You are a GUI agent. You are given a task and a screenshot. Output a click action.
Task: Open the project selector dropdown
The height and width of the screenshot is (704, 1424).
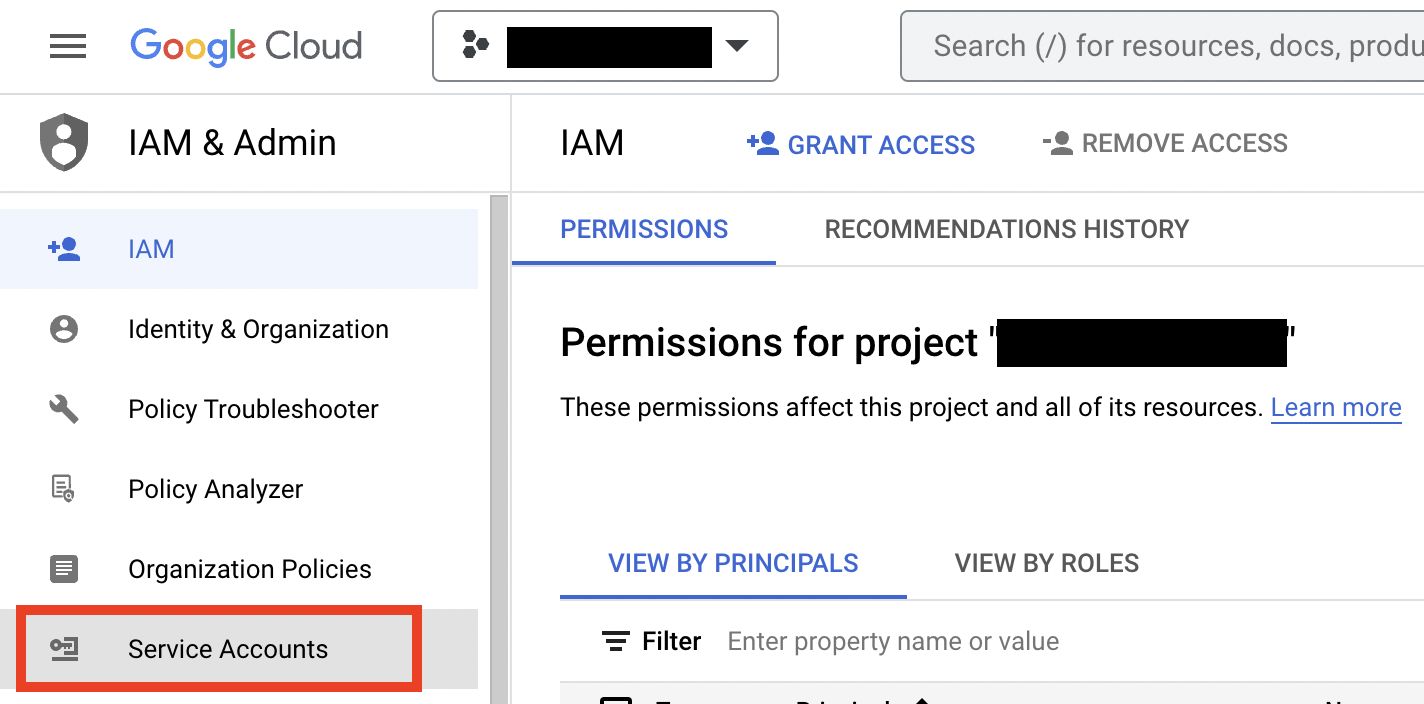pos(605,46)
